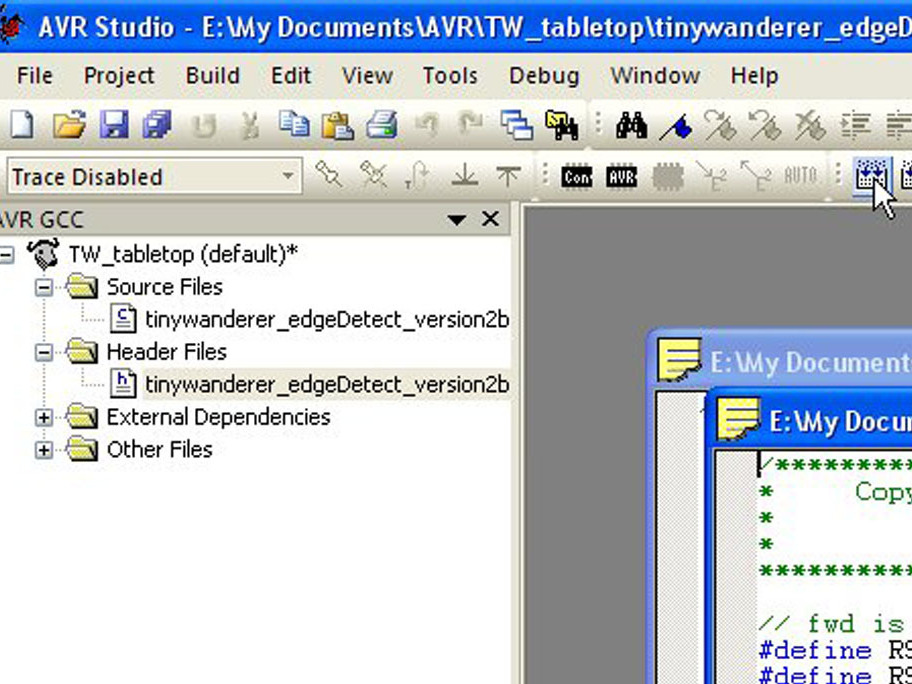This screenshot has width=912, height=684.
Task: Click the AVR Studio bug icon in title bar
Action: pyautogui.click(x=10, y=27)
